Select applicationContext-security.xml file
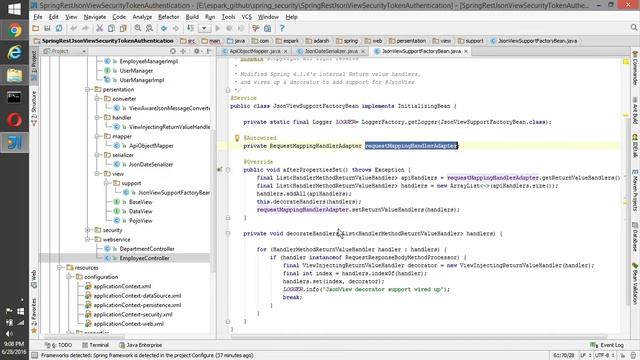The image size is (640, 360). point(133,315)
